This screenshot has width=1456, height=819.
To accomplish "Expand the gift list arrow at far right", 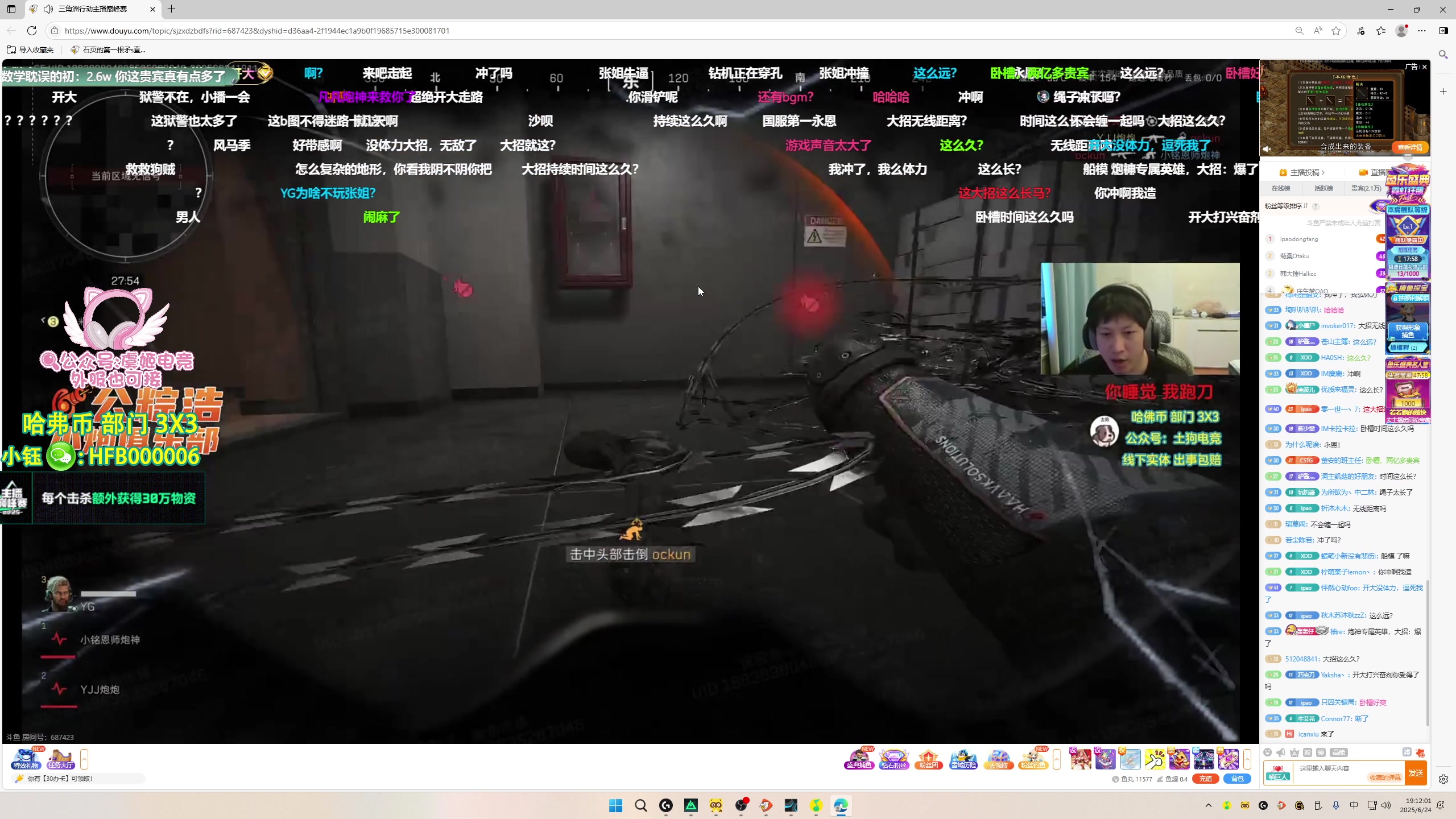I will pyautogui.click(x=1247, y=759).
